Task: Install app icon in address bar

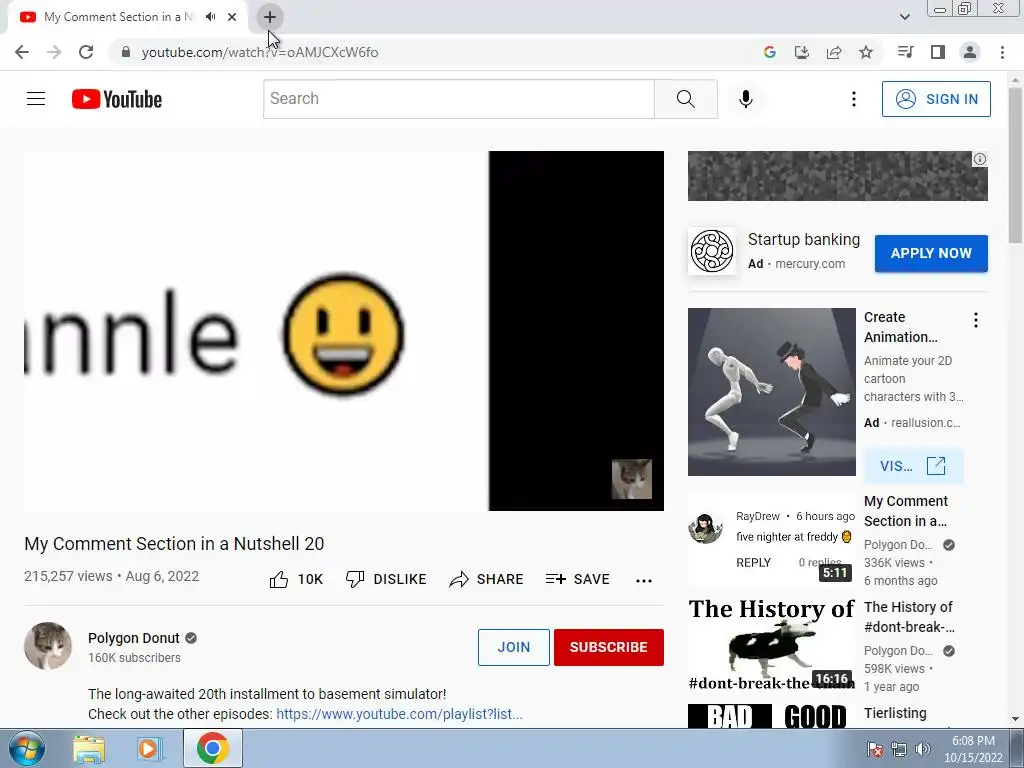Action: click(802, 52)
